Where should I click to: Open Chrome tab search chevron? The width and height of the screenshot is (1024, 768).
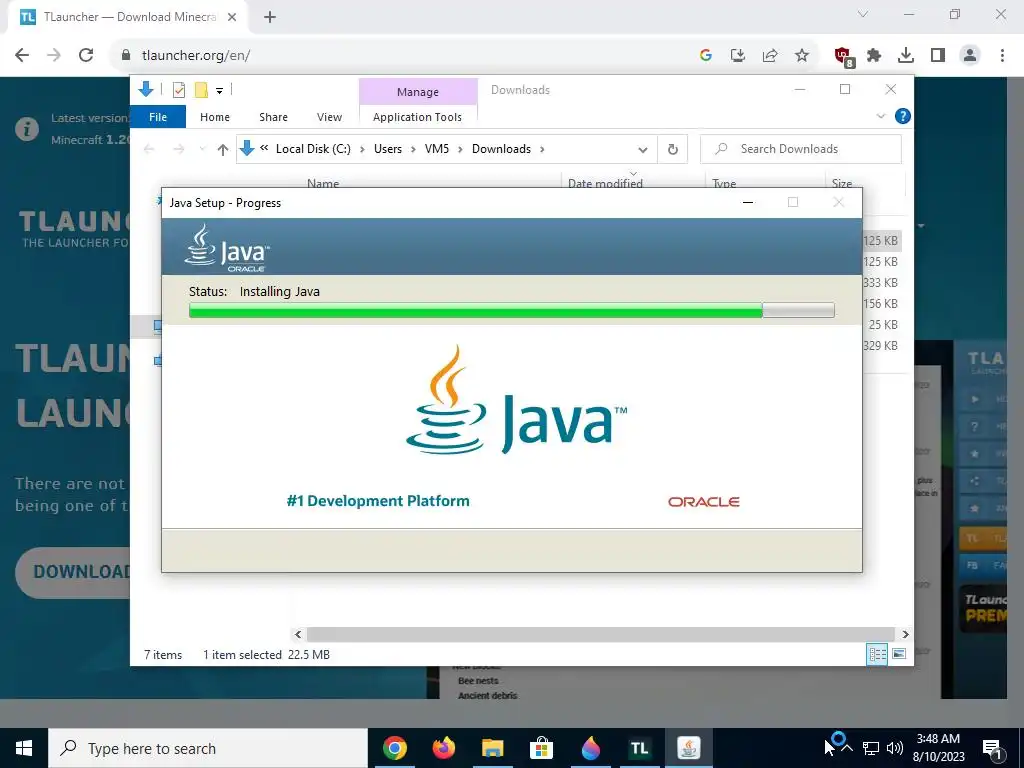863,14
